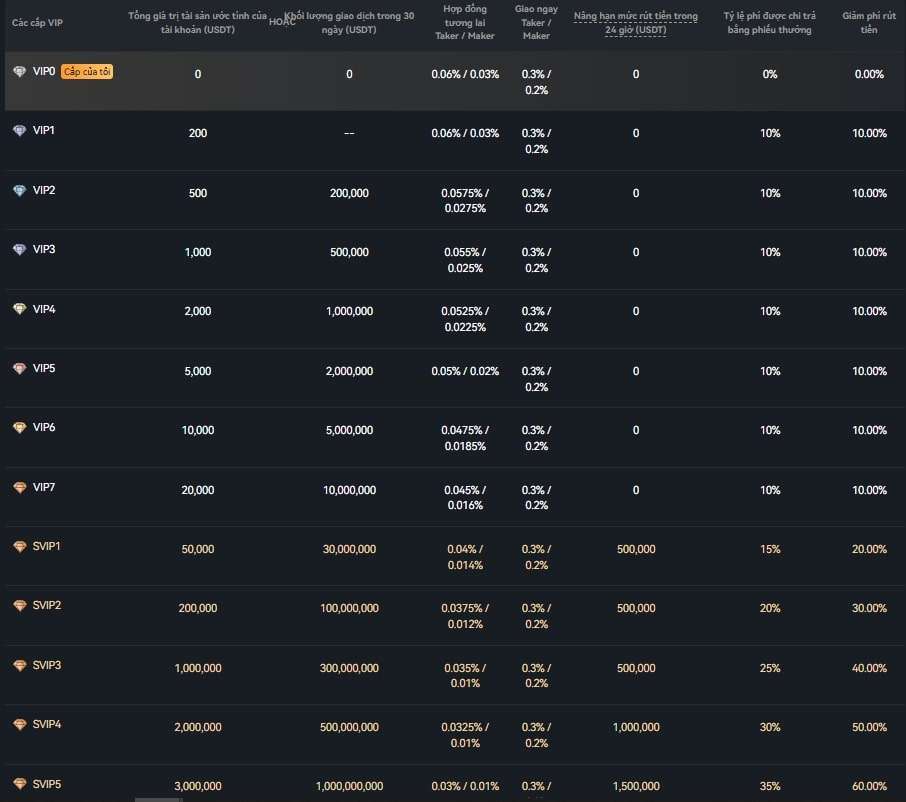Select the SVIP2 row label
Viewport: 906px width, 802px height.
click(x=47, y=605)
